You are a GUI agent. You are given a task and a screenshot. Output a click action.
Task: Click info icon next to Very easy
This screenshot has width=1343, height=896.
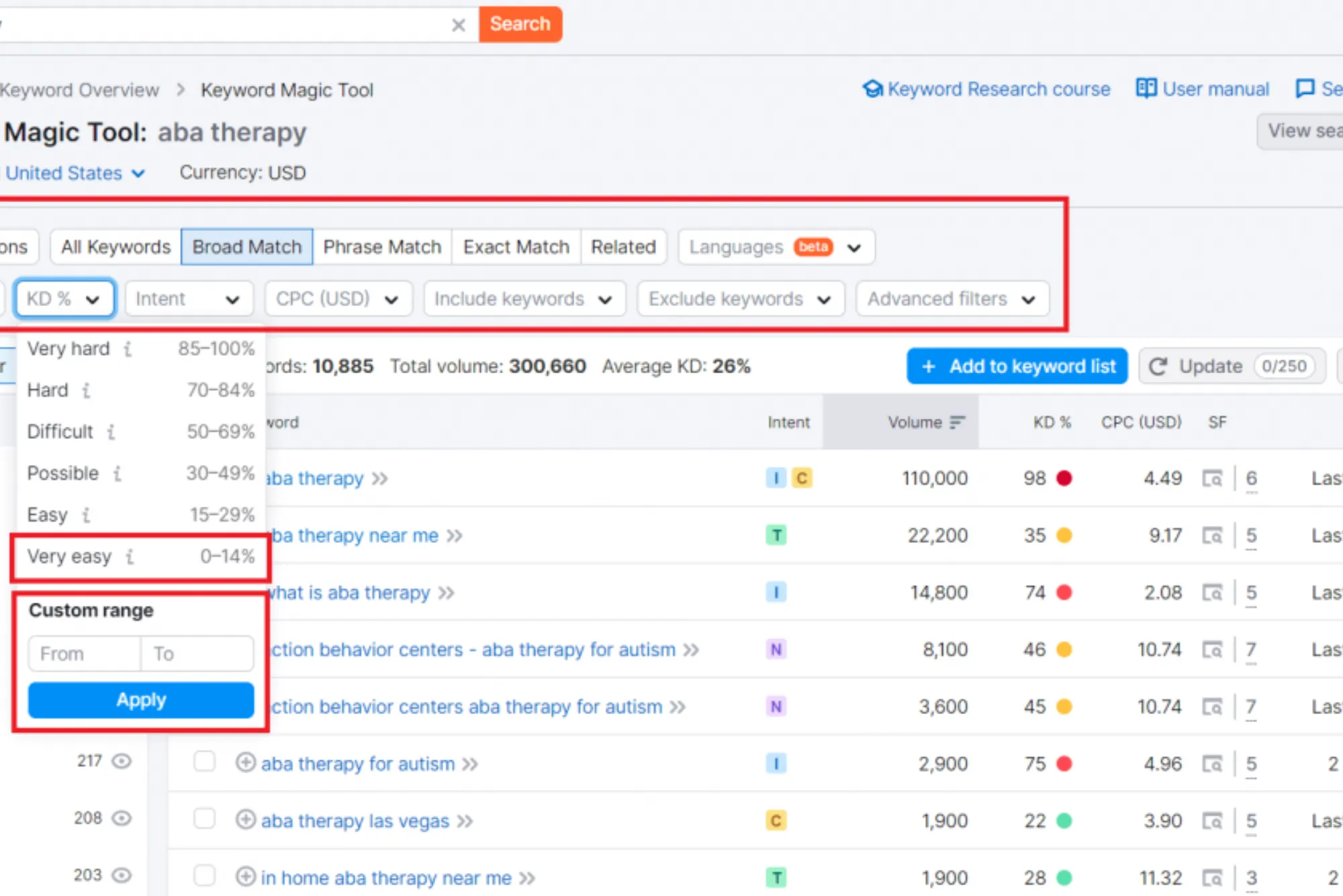(130, 557)
